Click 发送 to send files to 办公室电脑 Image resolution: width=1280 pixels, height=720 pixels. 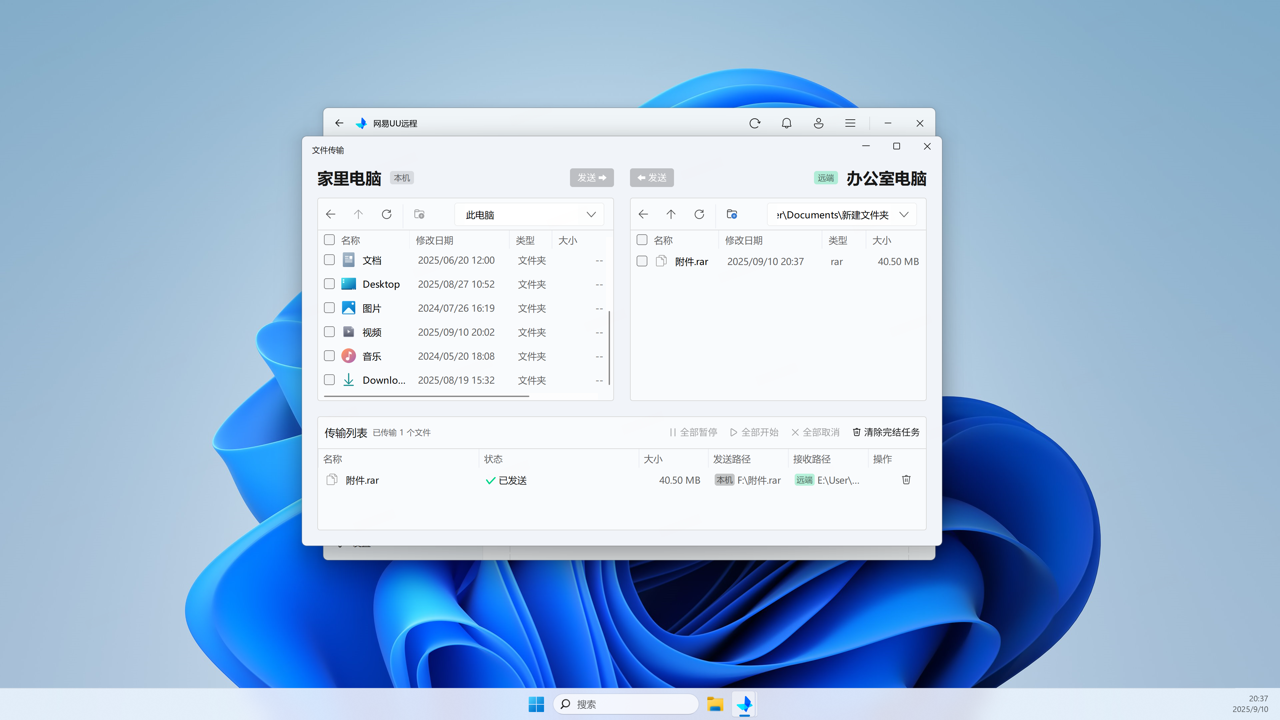coord(591,177)
